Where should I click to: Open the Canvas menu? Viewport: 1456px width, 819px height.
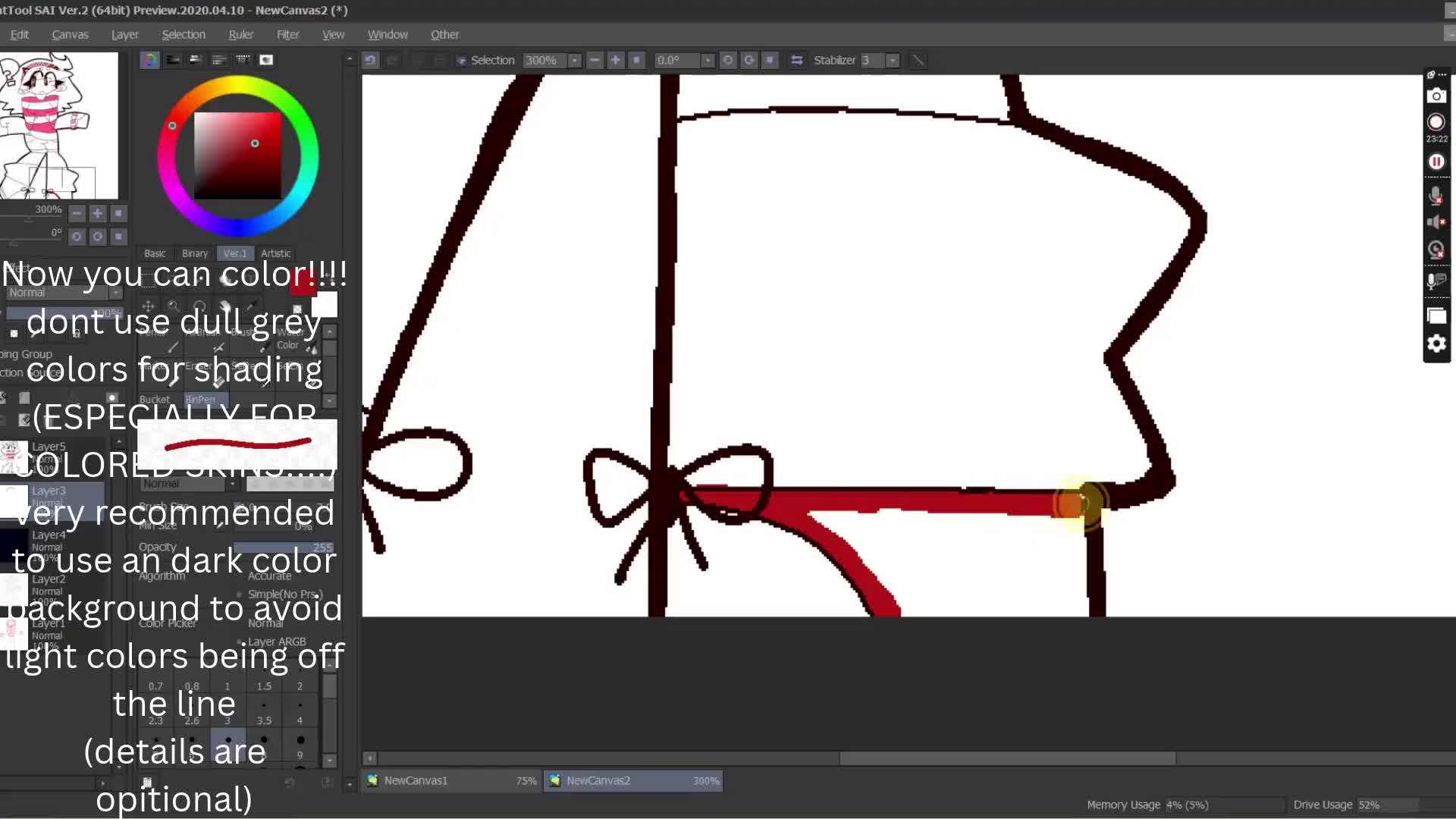click(x=70, y=35)
